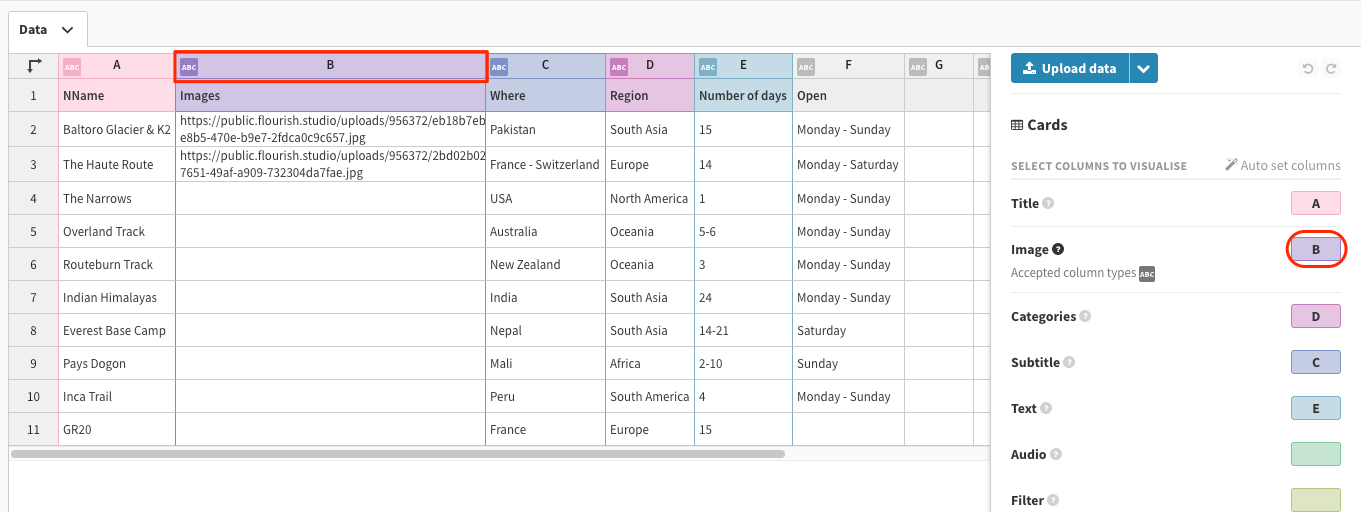The width and height of the screenshot is (1361, 512).
Task: Select the cell containing Everest Base Camp
Action: pos(116,331)
